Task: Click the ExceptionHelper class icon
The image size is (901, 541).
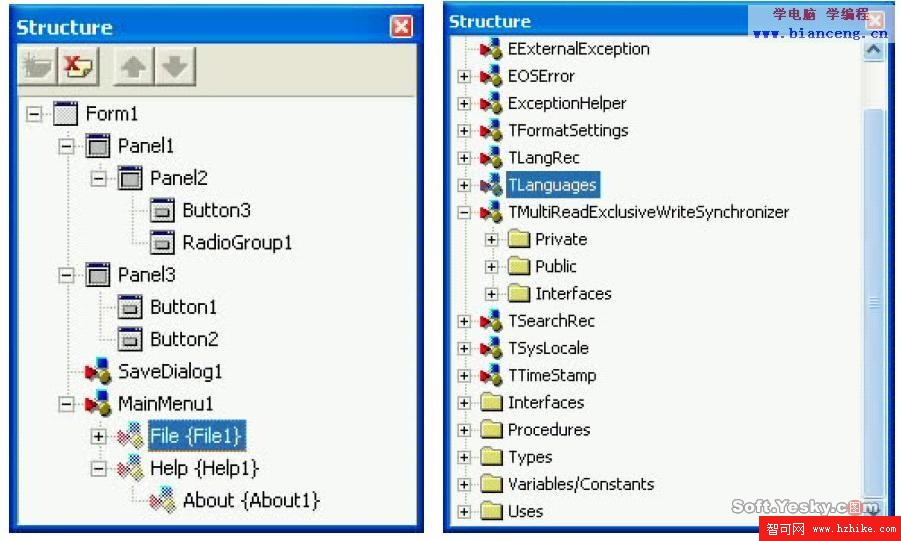Action: coord(491,103)
